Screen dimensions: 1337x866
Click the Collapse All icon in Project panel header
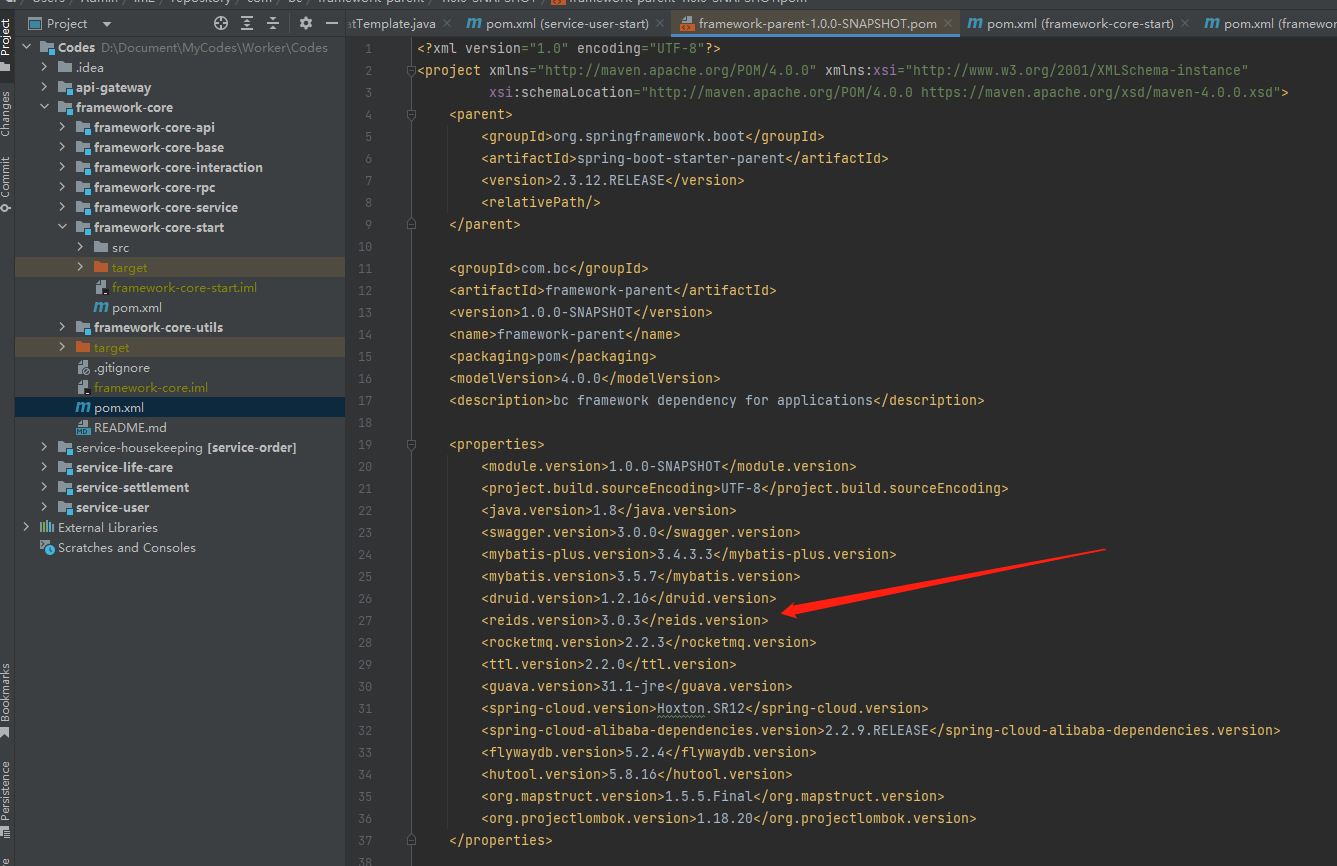tap(273, 23)
